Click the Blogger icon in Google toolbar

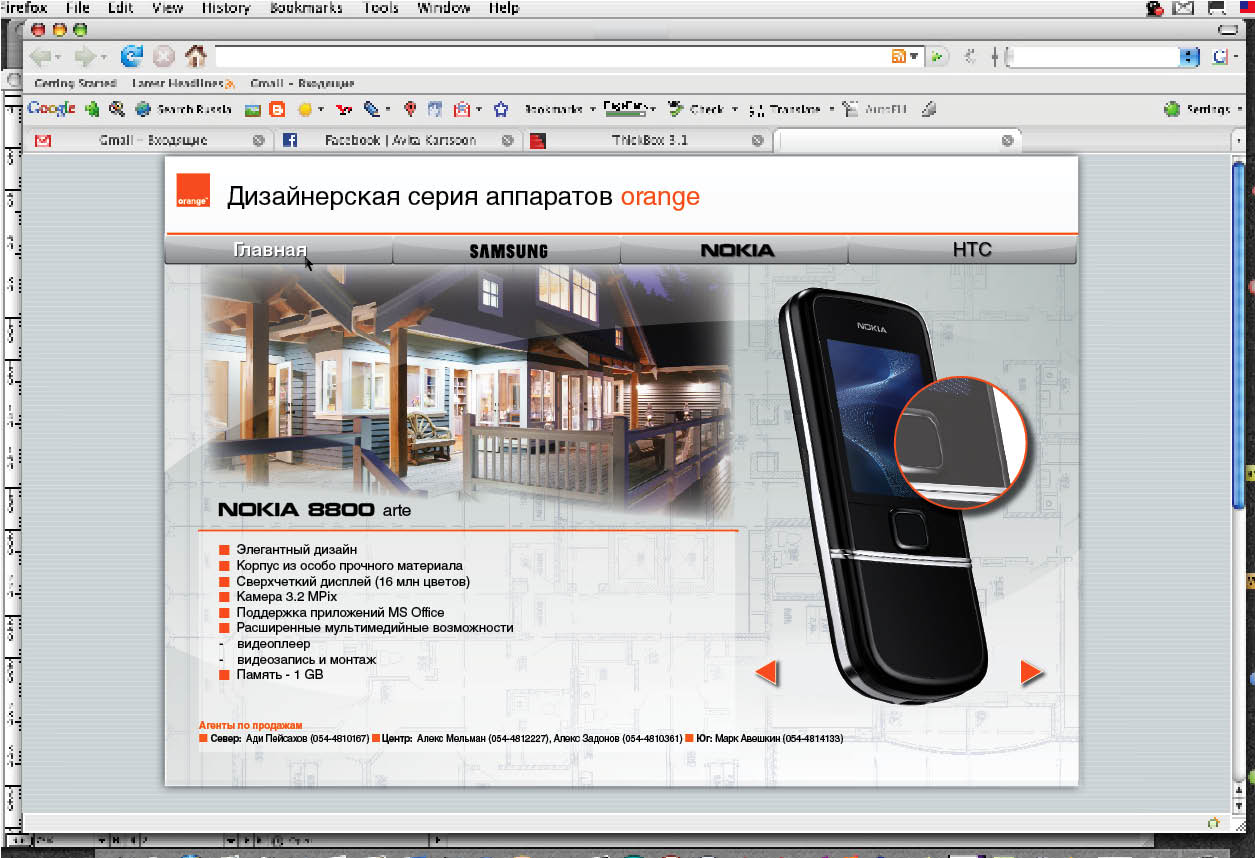pos(277,110)
